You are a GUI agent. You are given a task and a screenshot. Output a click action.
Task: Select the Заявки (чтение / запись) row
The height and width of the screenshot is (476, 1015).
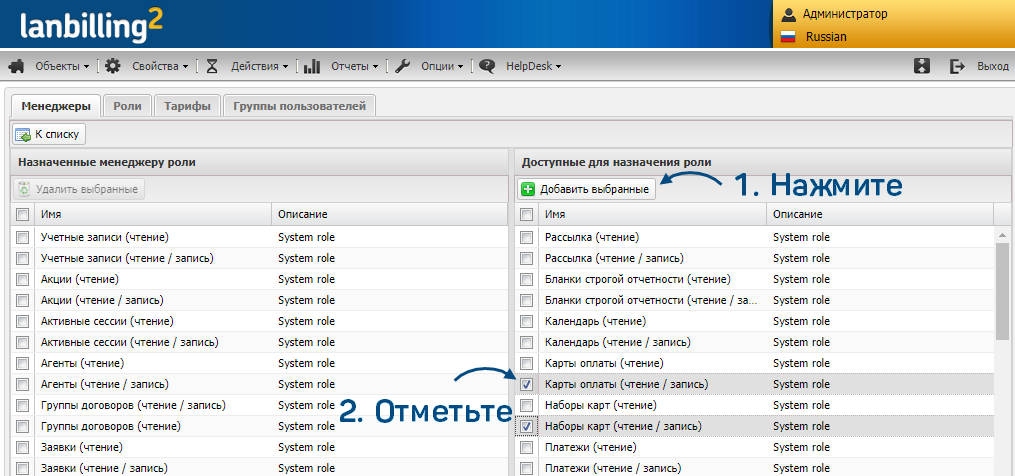click(x=259, y=468)
